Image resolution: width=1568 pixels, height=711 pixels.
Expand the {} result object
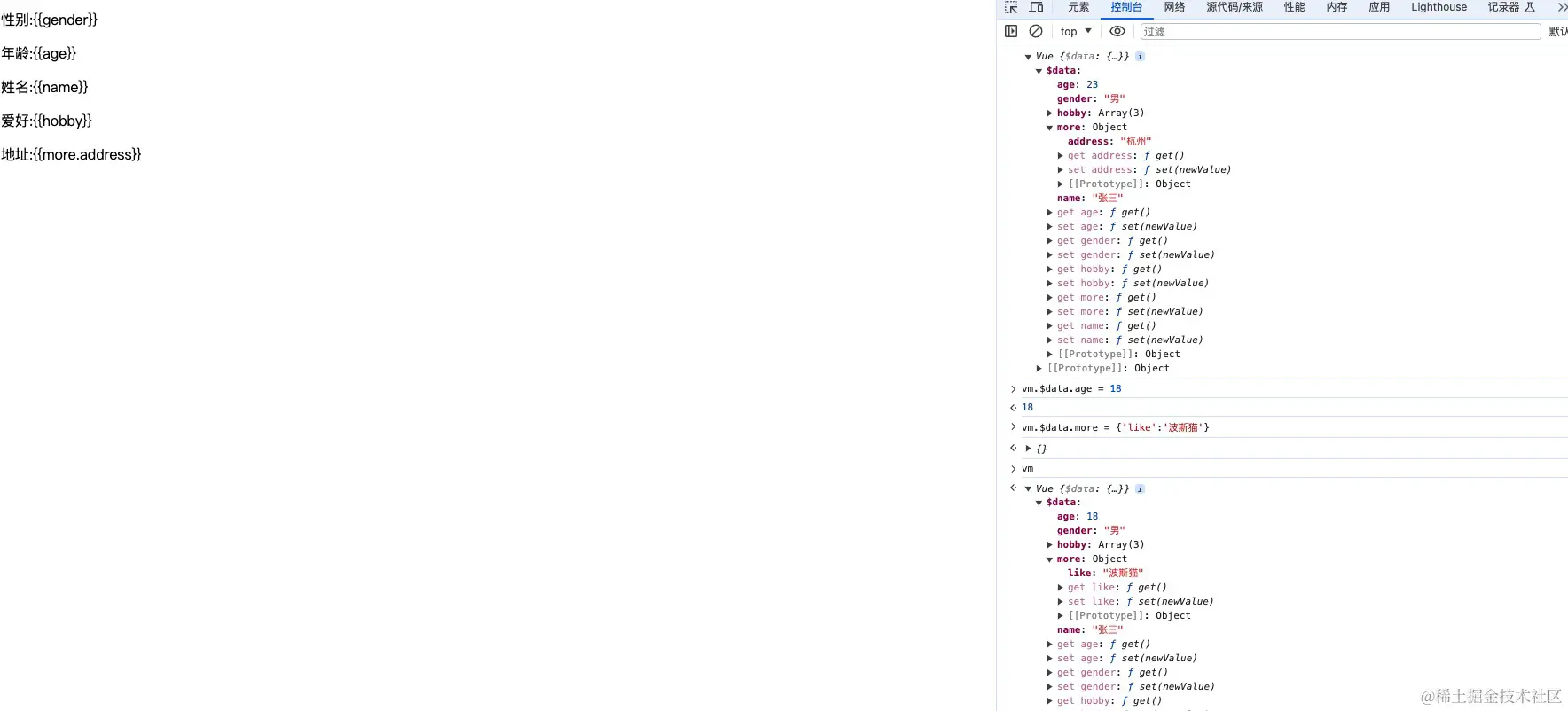(1029, 449)
